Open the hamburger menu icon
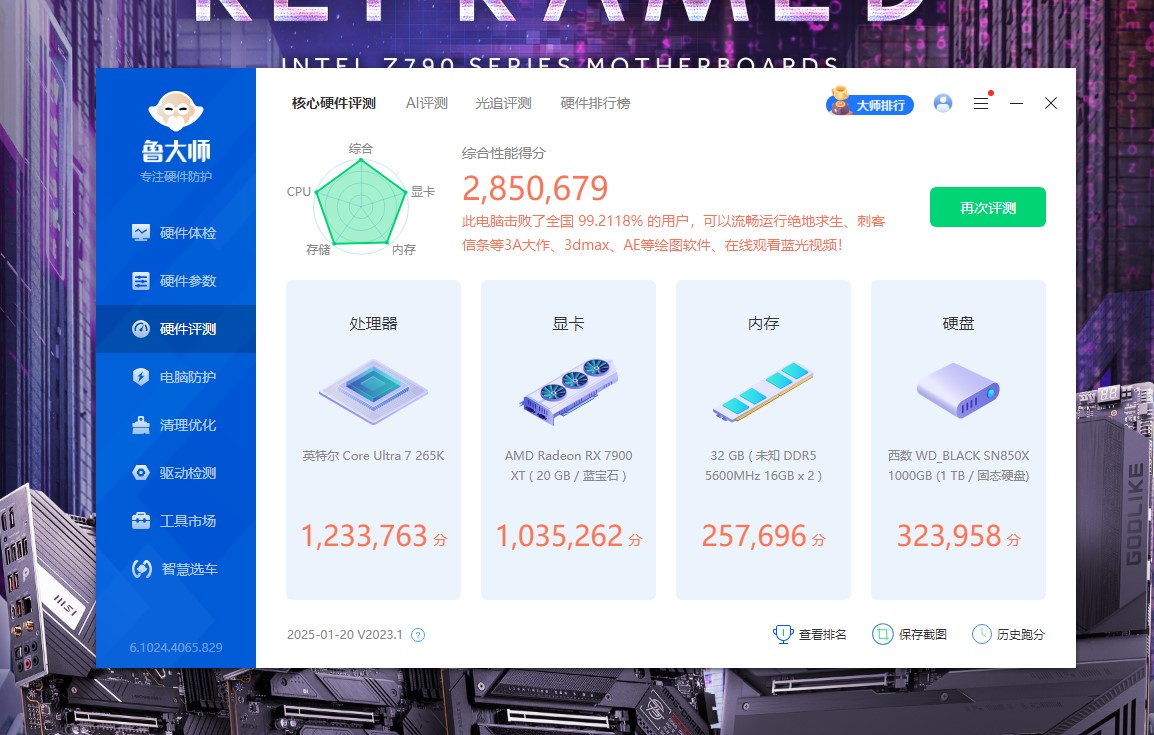Screen dimensions: 1154x735 981,104
